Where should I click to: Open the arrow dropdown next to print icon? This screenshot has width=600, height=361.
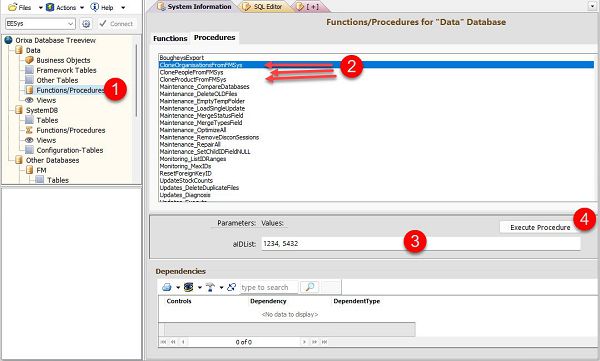coord(178,287)
